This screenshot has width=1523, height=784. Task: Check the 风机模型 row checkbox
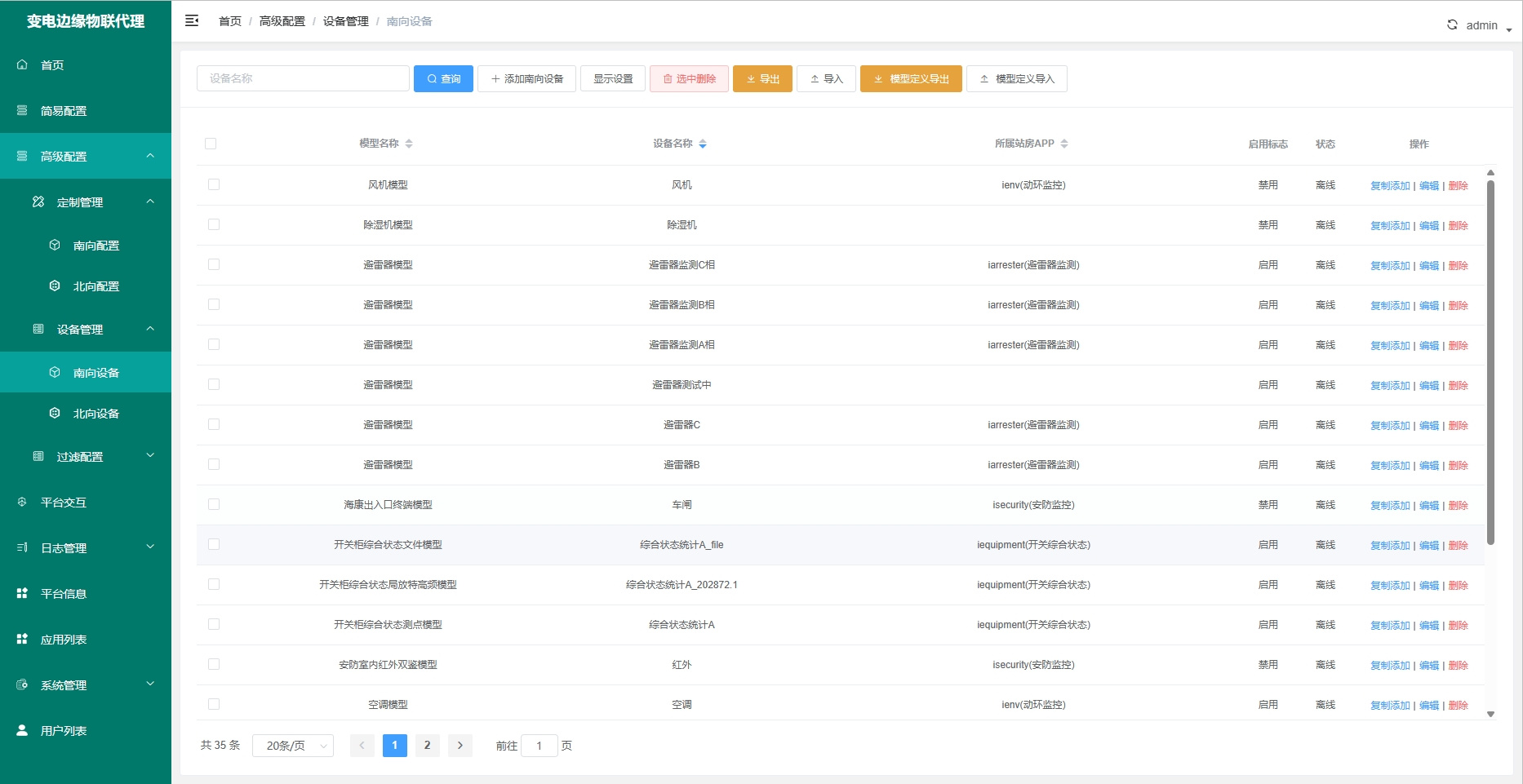214,184
